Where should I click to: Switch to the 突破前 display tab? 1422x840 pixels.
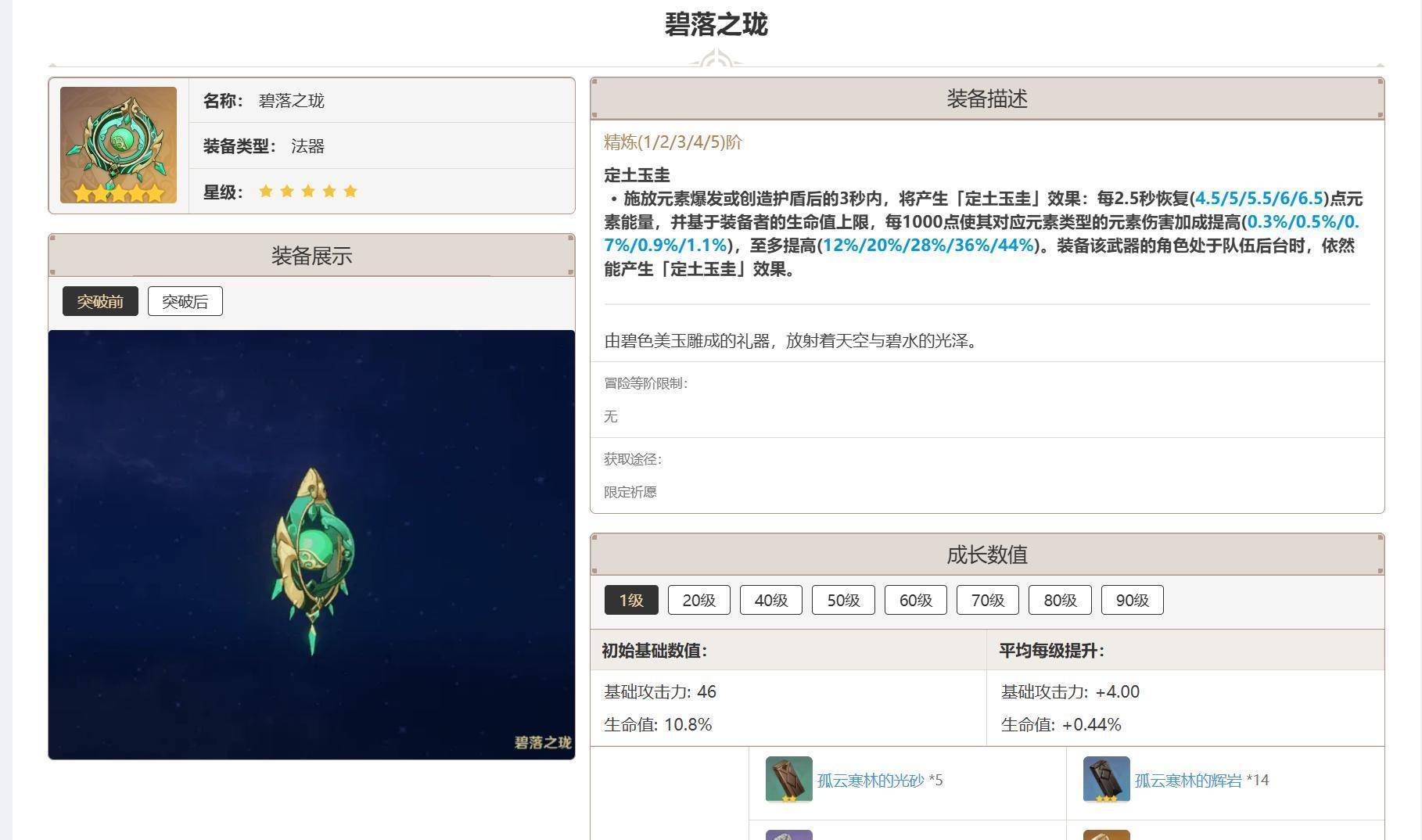pos(100,301)
